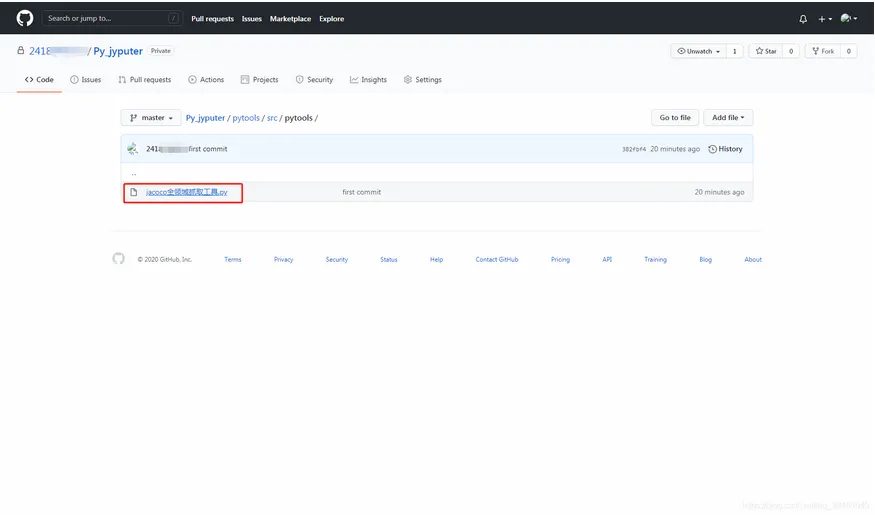Open stargazers count next to Star

[x=791, y=51]
